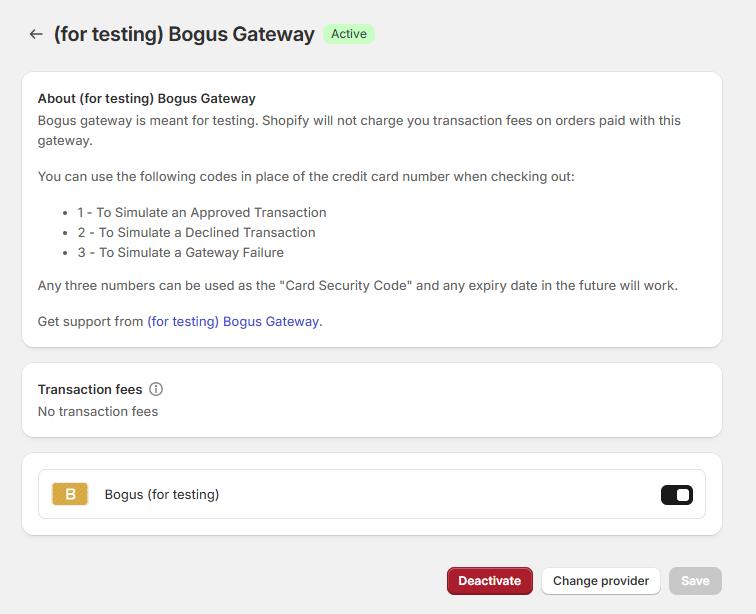Click the Approved Transaction list item
756x614 pixels.
coord(202,212)
